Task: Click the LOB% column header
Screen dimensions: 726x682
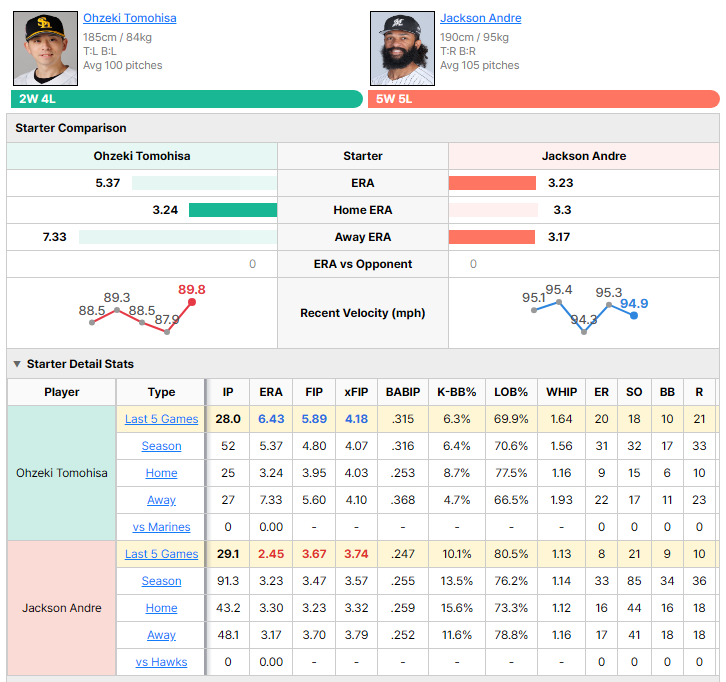Action: click(x=511, y=392)
